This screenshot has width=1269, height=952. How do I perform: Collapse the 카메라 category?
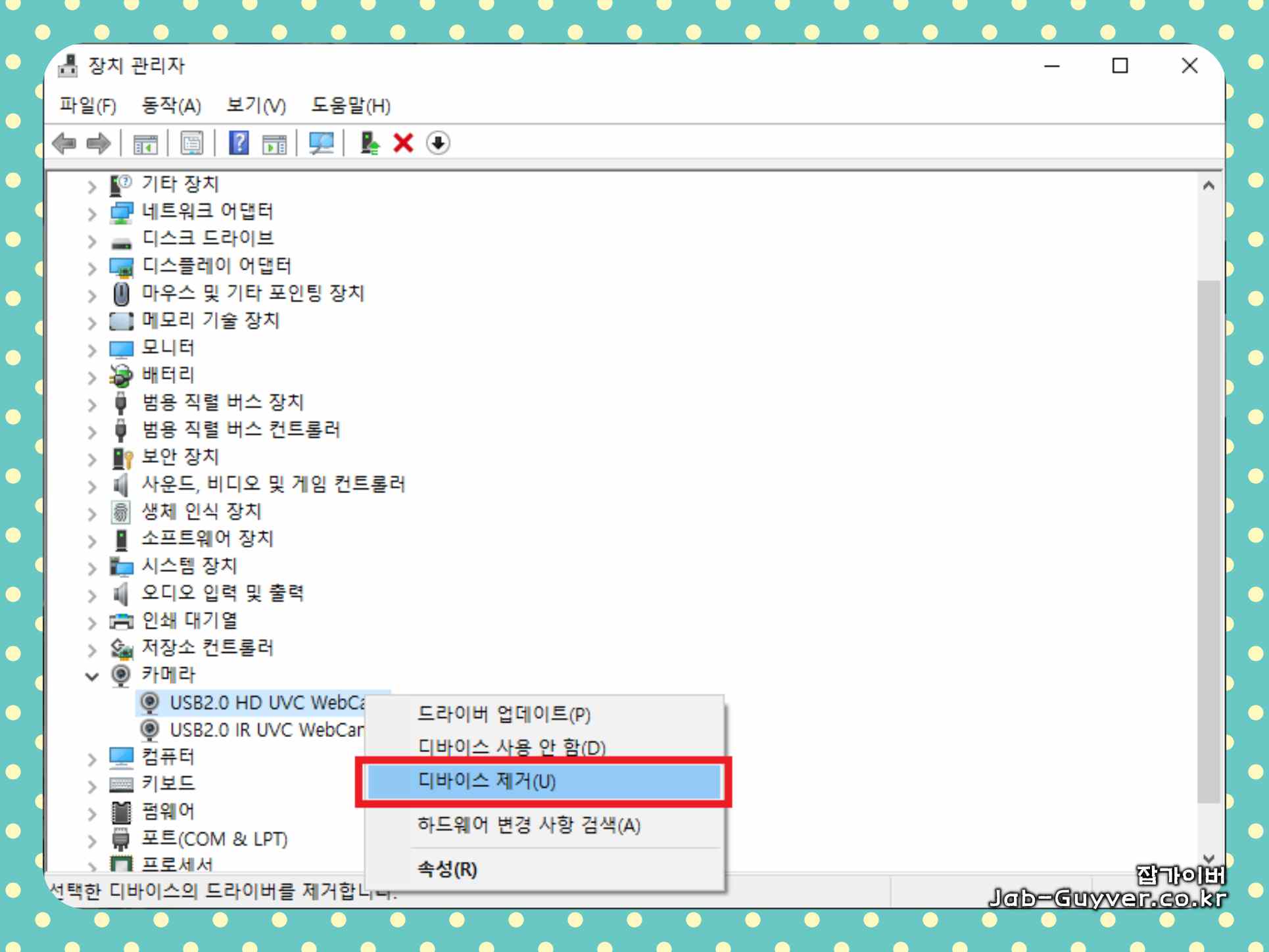[x=92, y=676]
